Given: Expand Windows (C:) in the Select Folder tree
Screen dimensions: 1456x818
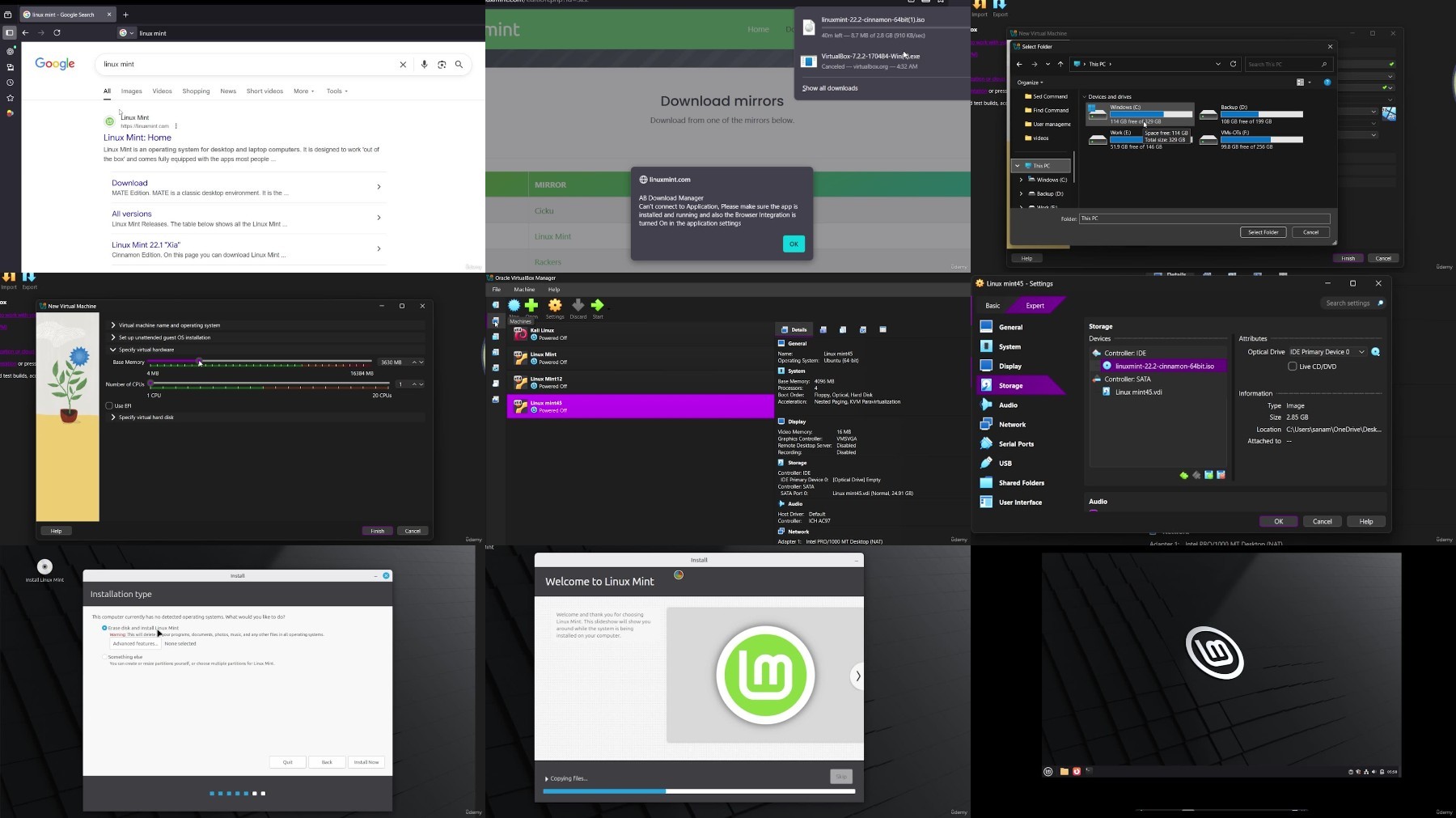Looking at the screenshot, I should [x=1021, y=180].
